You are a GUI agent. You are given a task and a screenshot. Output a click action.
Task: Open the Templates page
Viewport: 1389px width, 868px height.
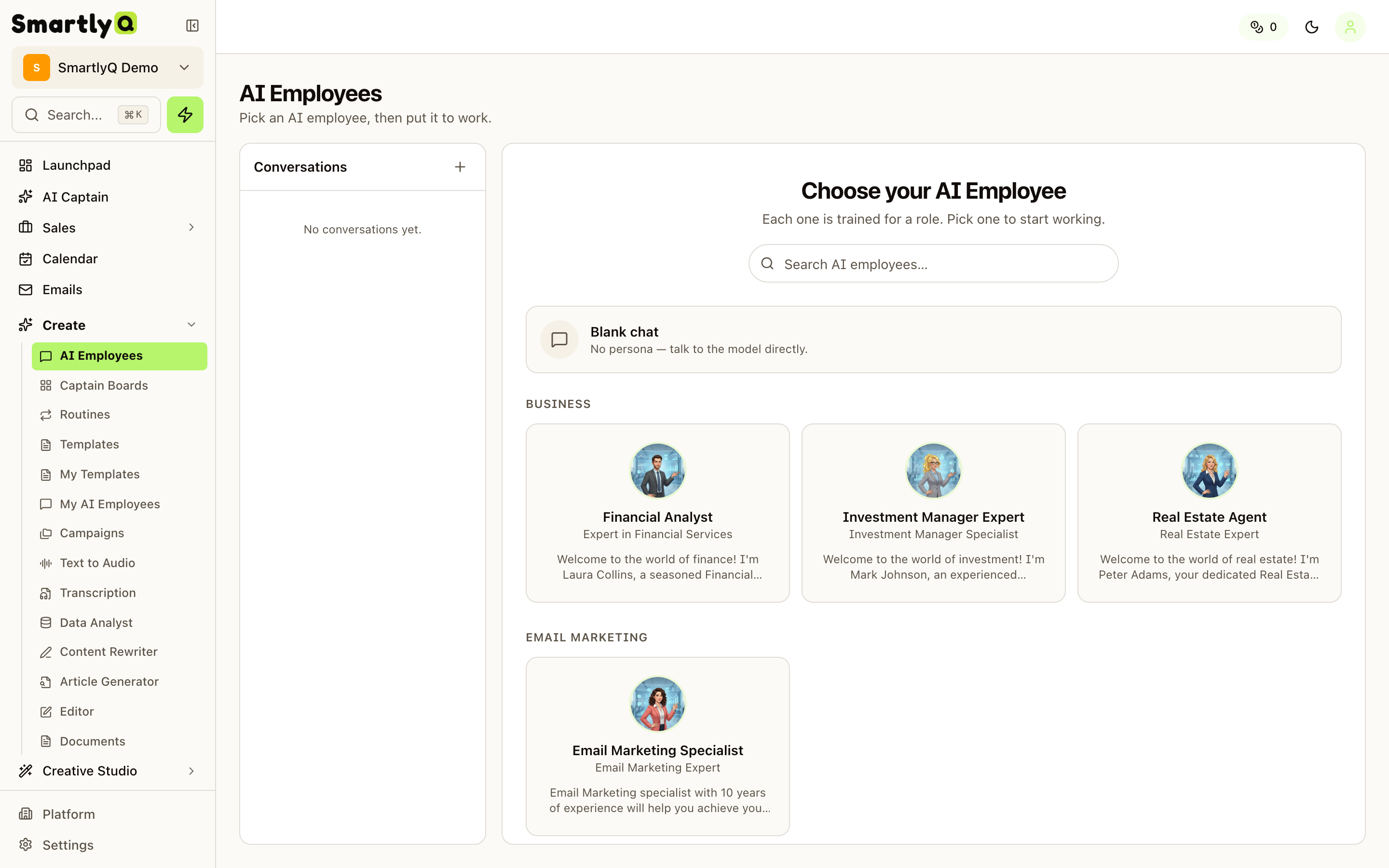click(x=120, y=444)
